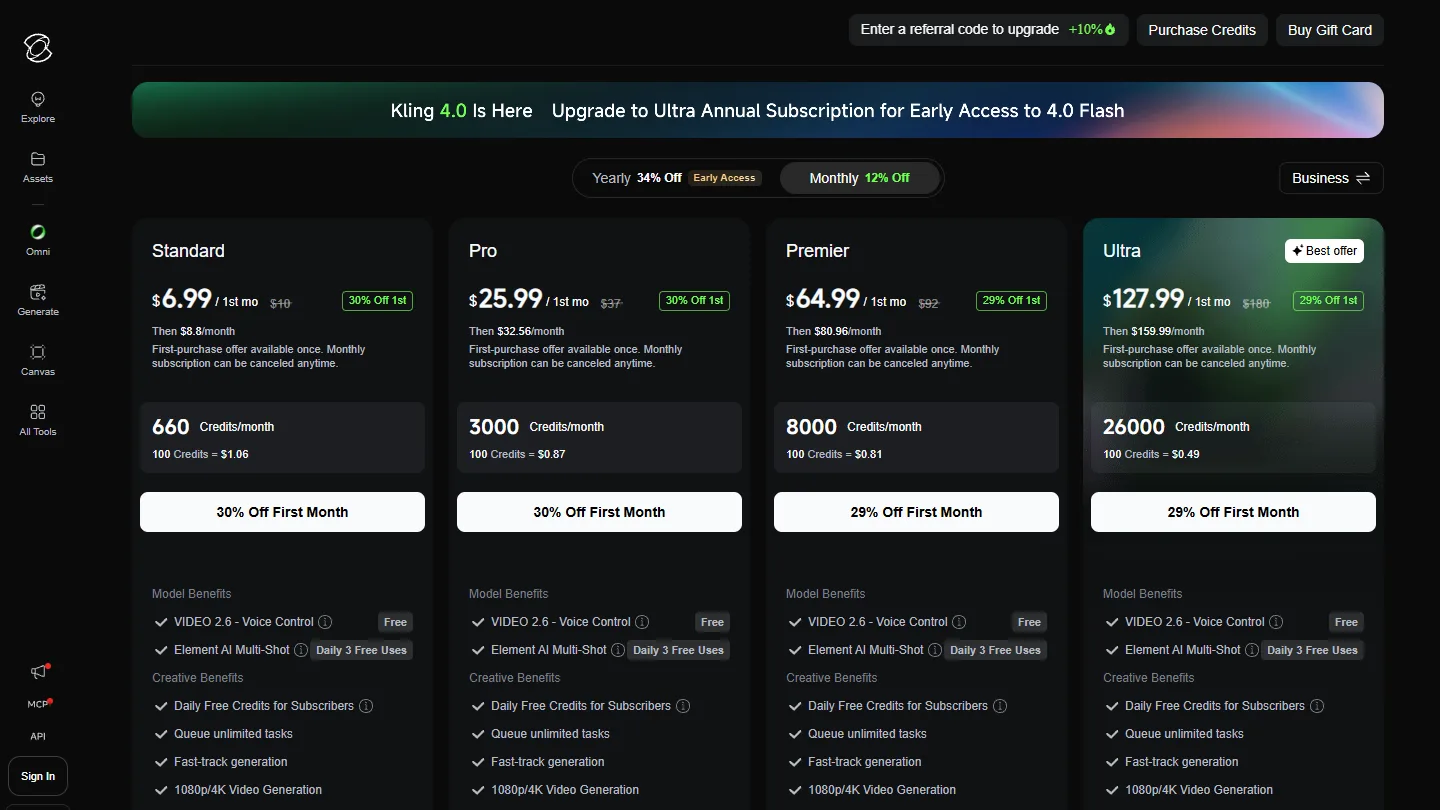Click the Premier $64.99 price
Image resolution: width=1440 pixels, height=810 pixels.
click(823, 299)
